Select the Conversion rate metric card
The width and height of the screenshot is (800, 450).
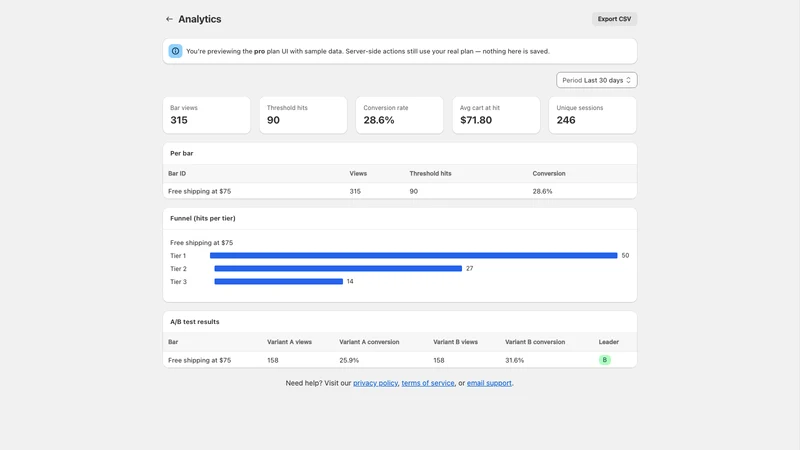tap(399, 115)
